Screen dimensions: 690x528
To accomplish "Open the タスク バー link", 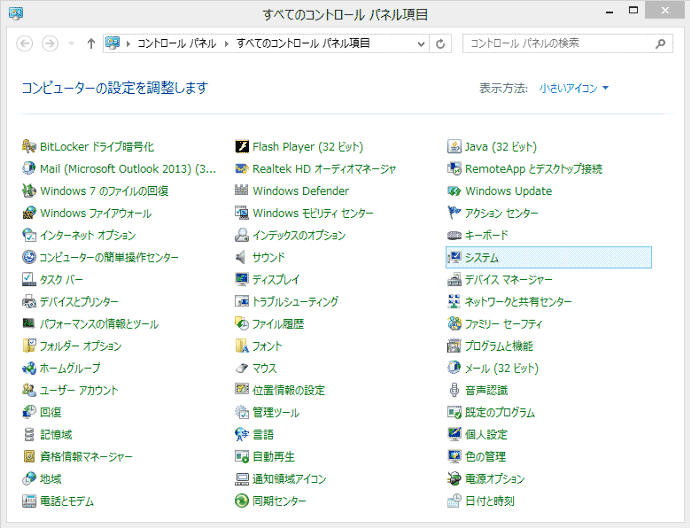I will (61, 280).
